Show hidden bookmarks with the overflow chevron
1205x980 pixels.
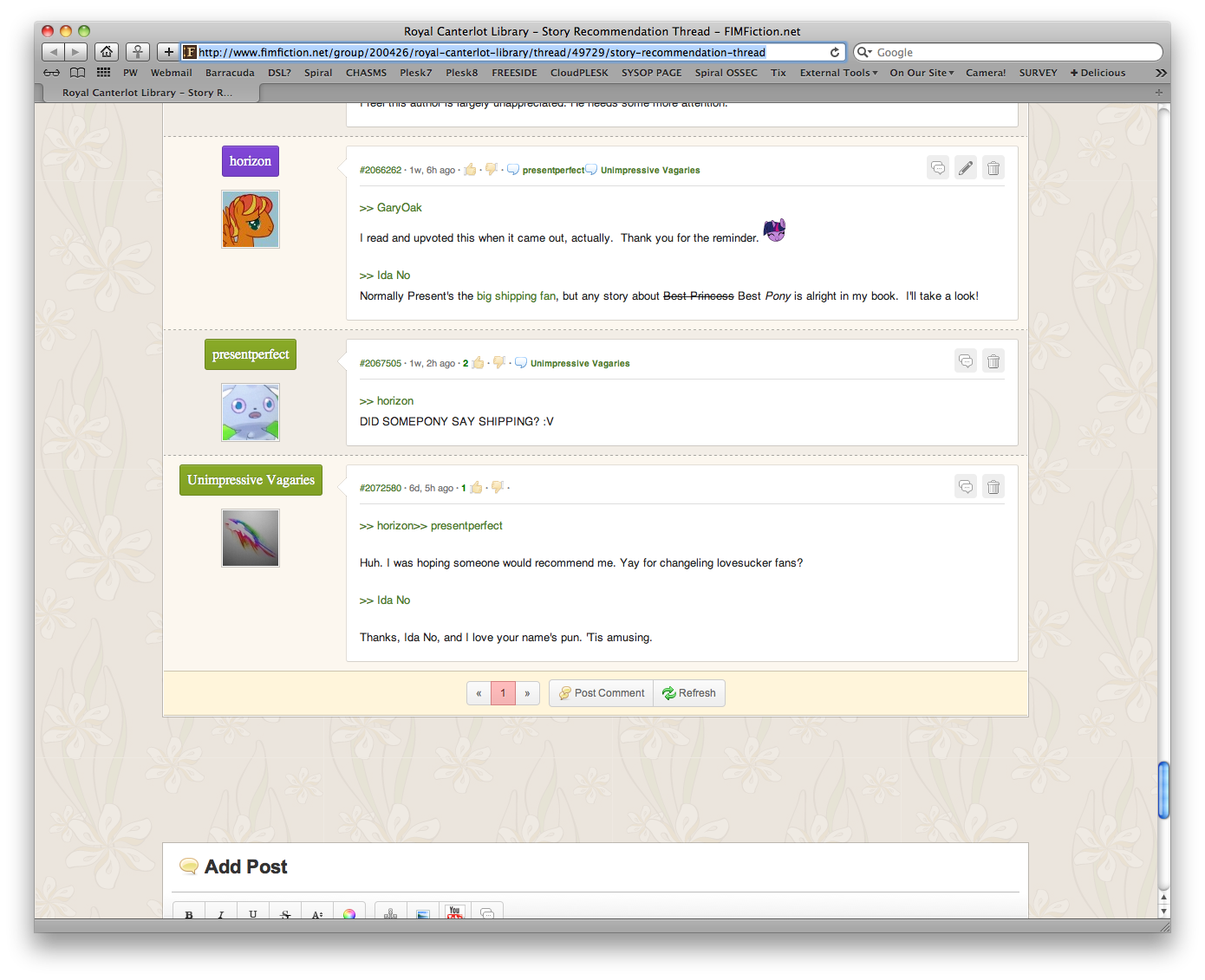point(1161,73)
